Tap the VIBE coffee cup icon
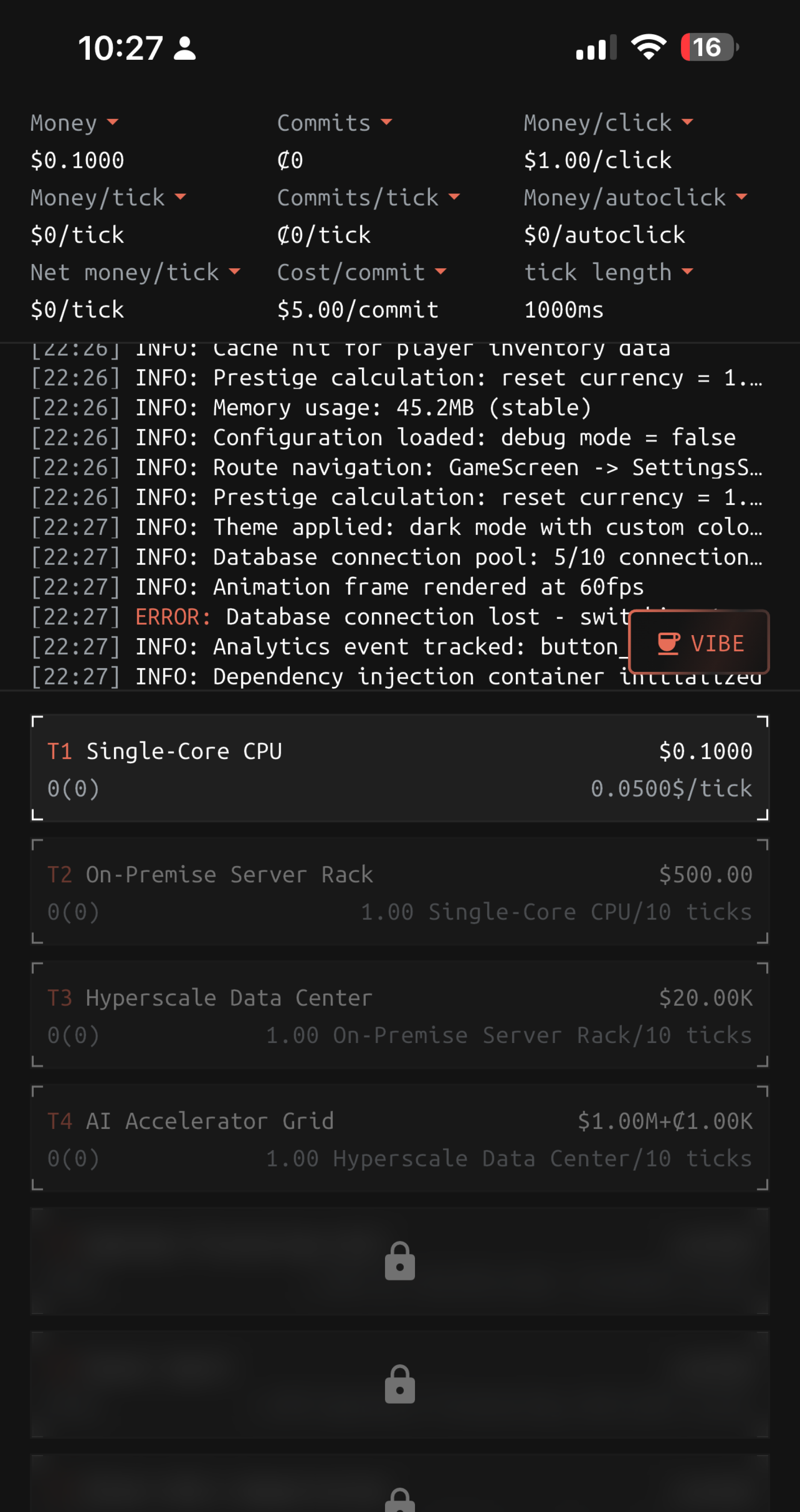Screen dimensions: 800x1512 (x=668, y=643)
